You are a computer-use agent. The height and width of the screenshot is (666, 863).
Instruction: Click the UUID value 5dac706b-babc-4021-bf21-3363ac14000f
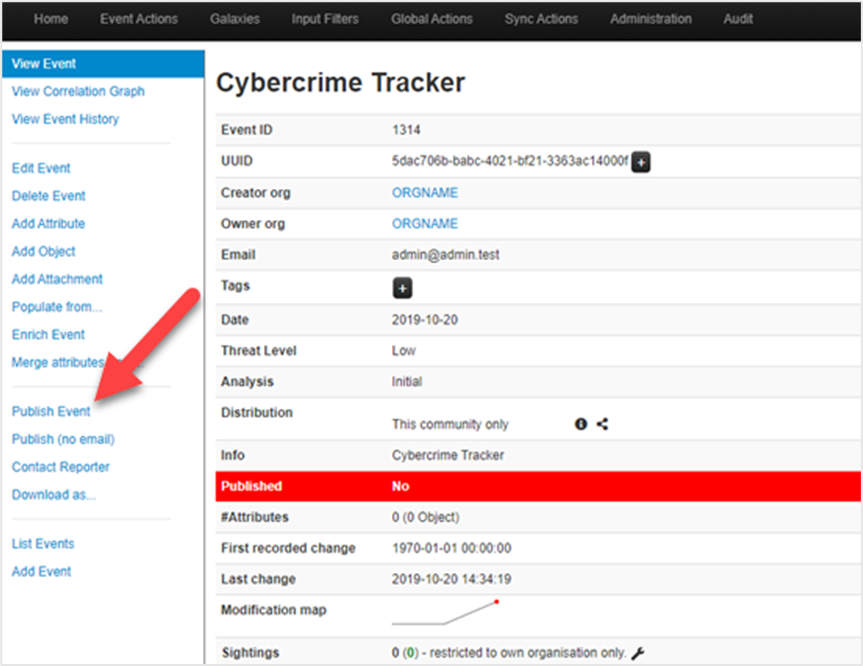pos(510,161)
